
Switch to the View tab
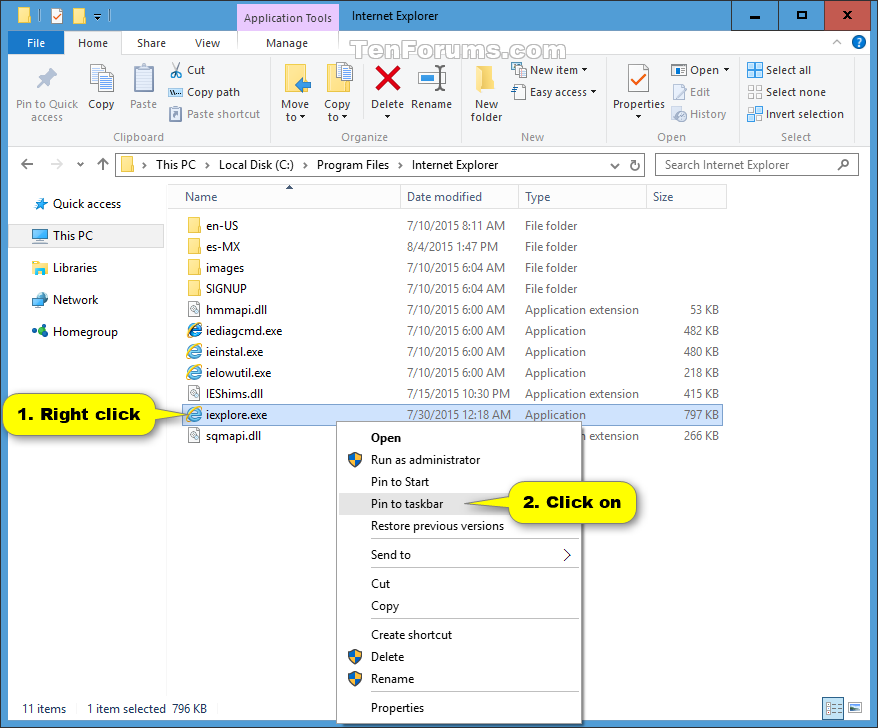pyautogui.click(x=207, y=43)
